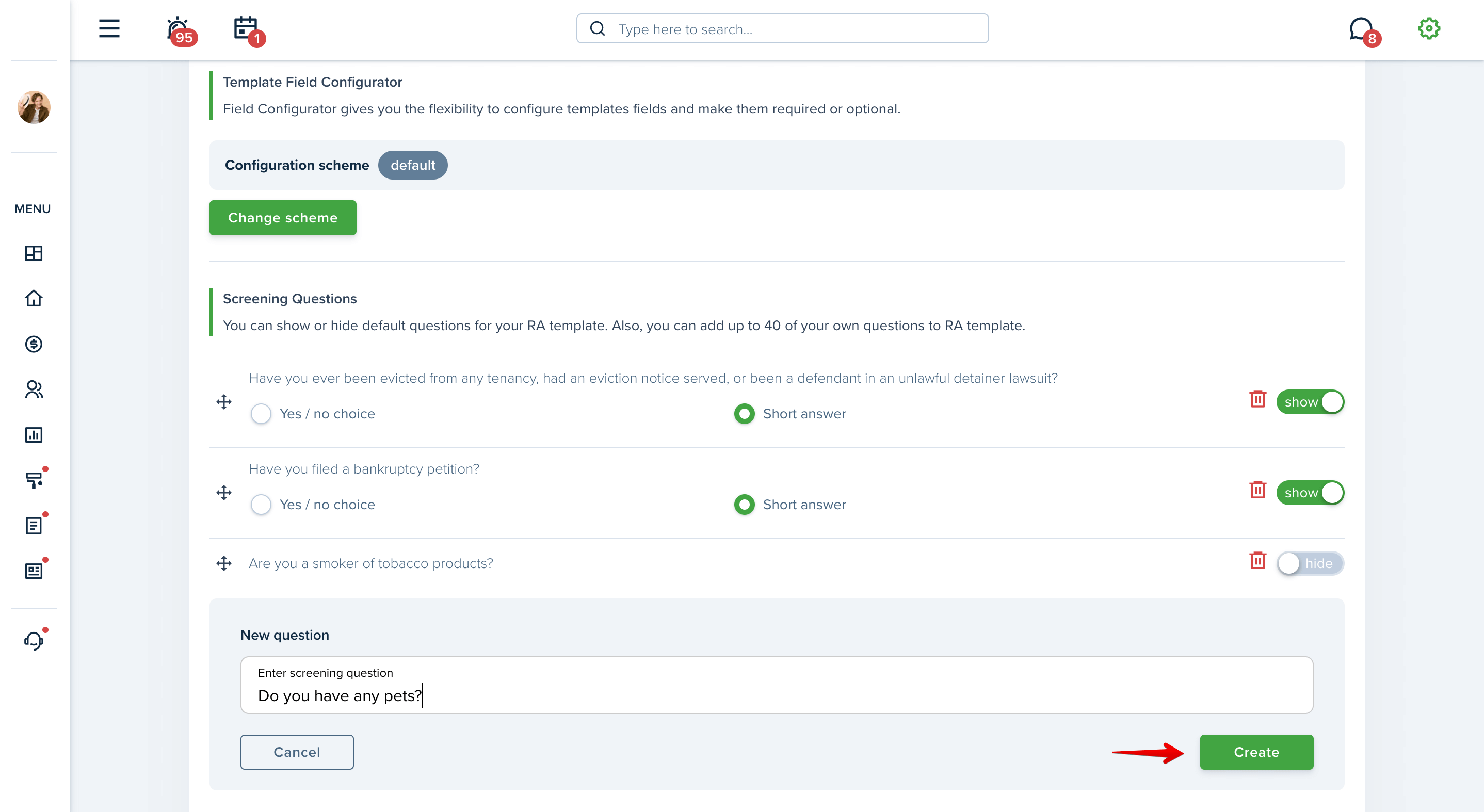The width and height of the screenshot is (1484, 812).
Task: Focus the top search field
Action: (x=782, y=28)
